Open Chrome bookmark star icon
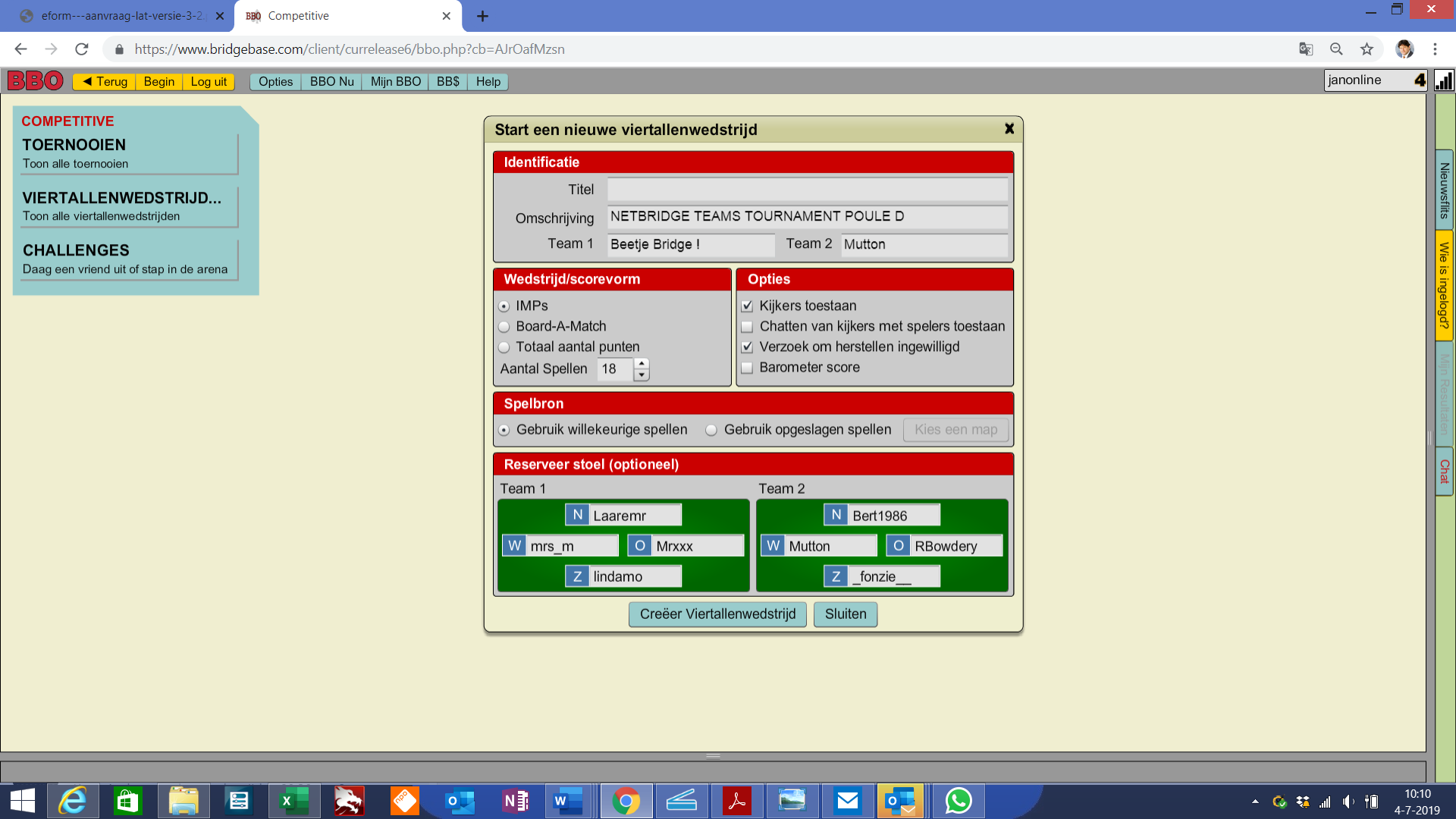1456x819 pixels. [1367, 49]
